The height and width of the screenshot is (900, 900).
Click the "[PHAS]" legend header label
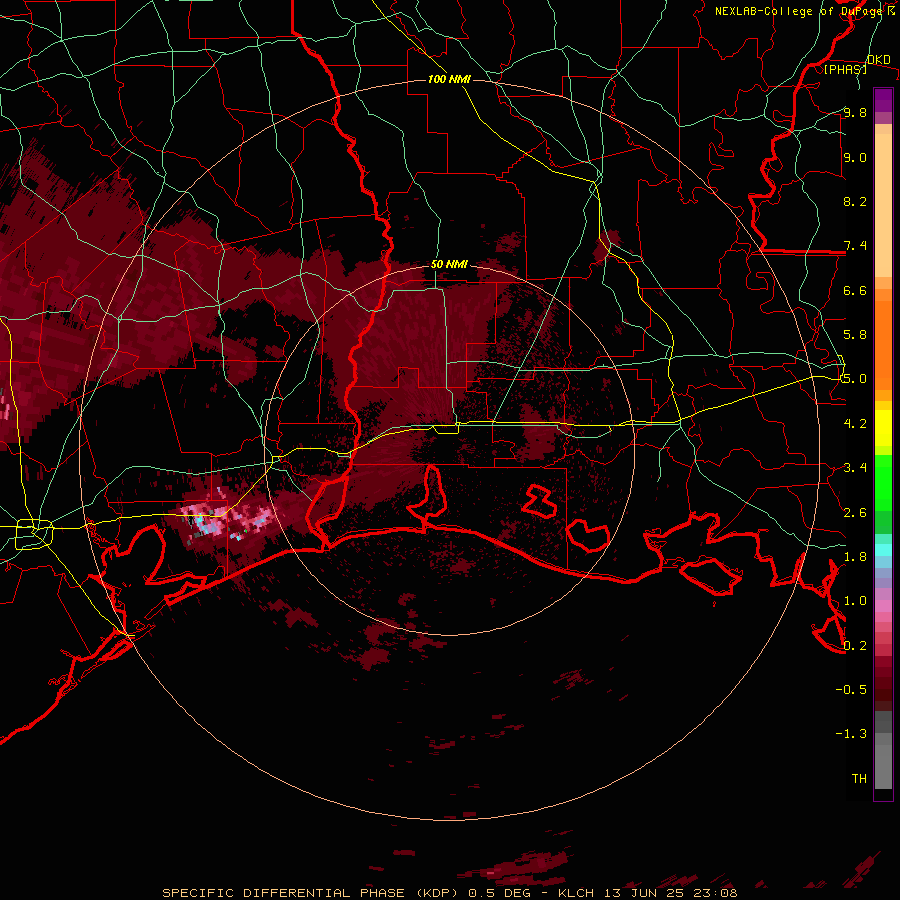pyautogui.click(x=845, y=69)
